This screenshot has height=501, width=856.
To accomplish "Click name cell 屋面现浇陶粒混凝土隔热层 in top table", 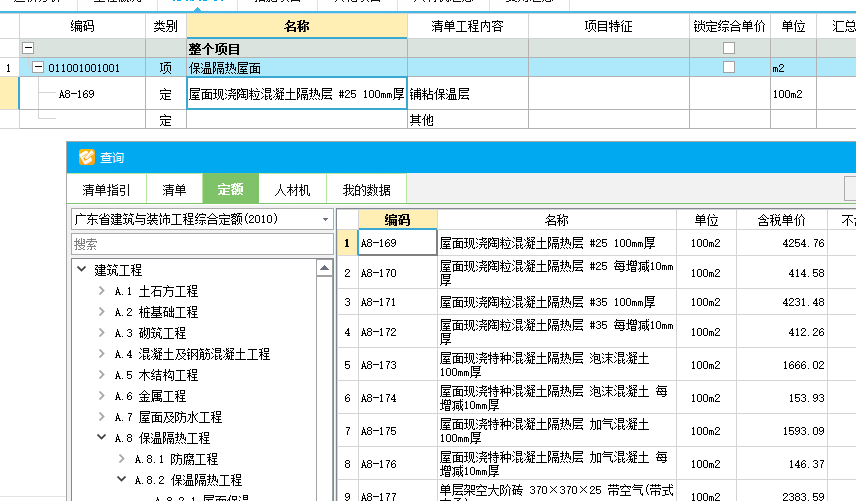I will (x=297, y=94).
